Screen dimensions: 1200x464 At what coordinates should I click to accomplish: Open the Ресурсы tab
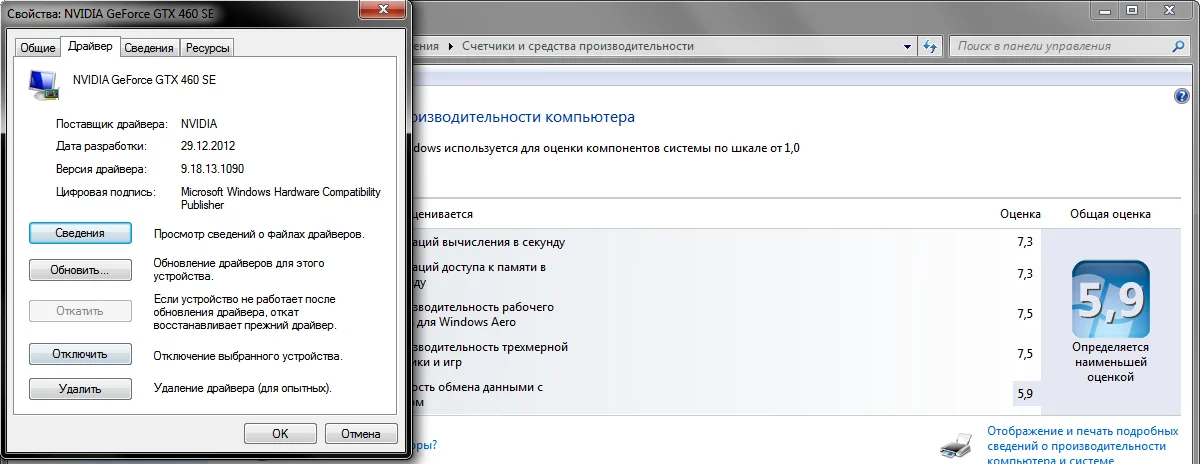[207, 48]
